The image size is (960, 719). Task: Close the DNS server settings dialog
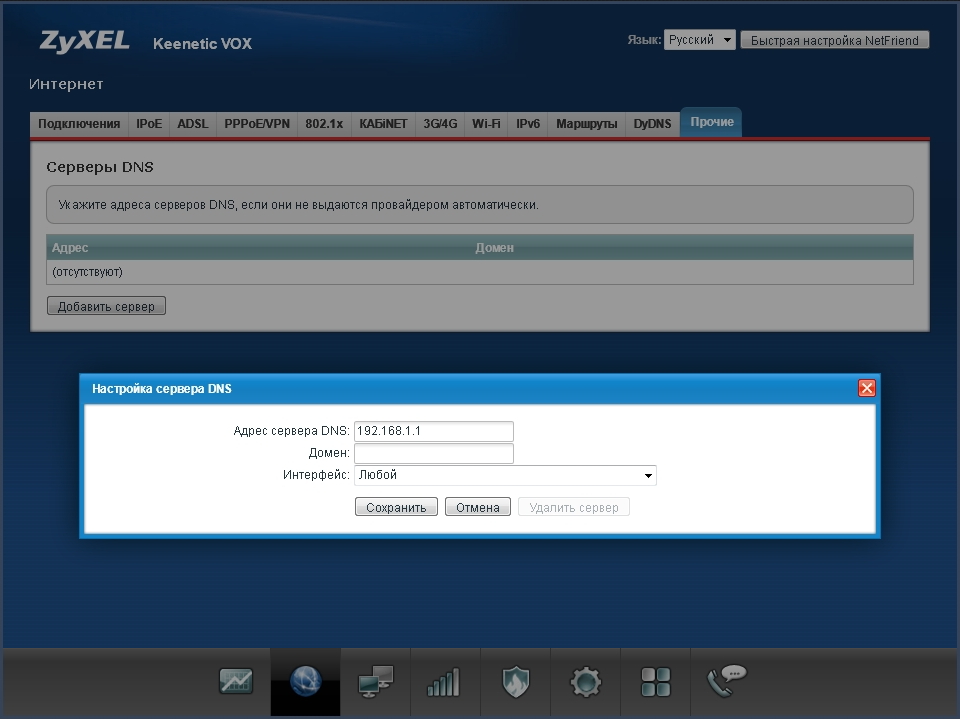point(866,388)
